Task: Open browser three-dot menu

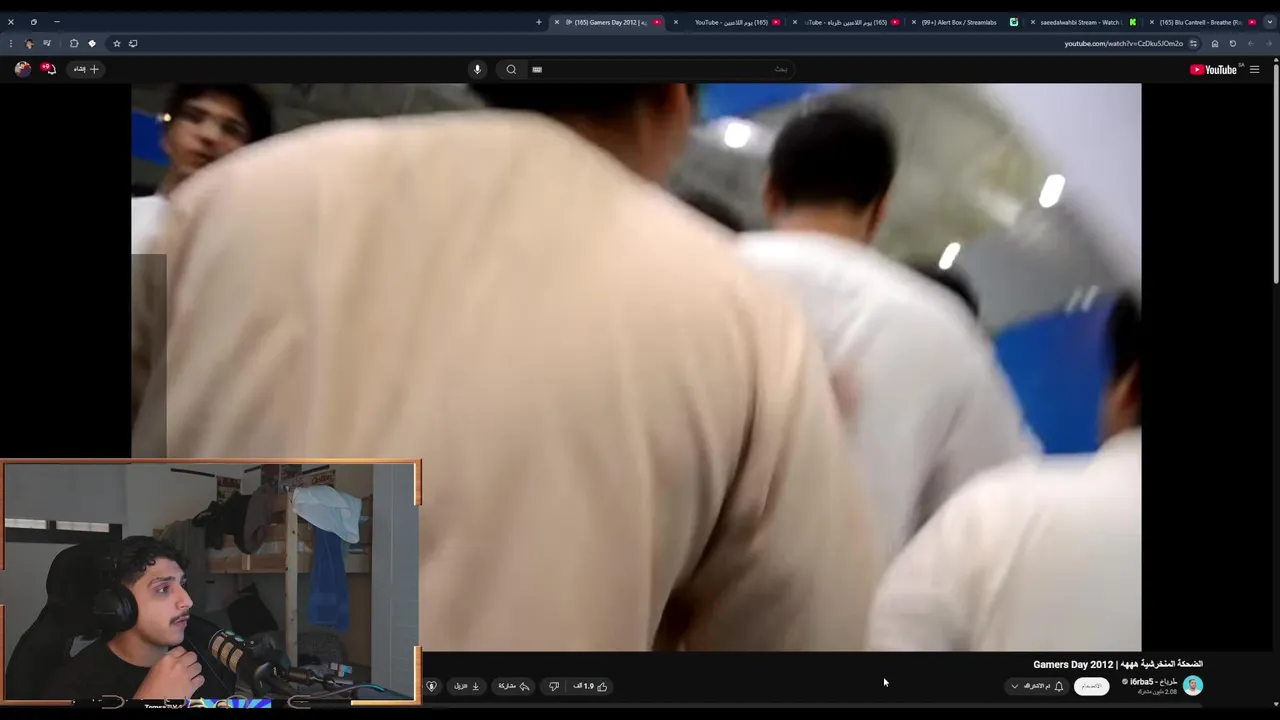Action: click(11, 43)
